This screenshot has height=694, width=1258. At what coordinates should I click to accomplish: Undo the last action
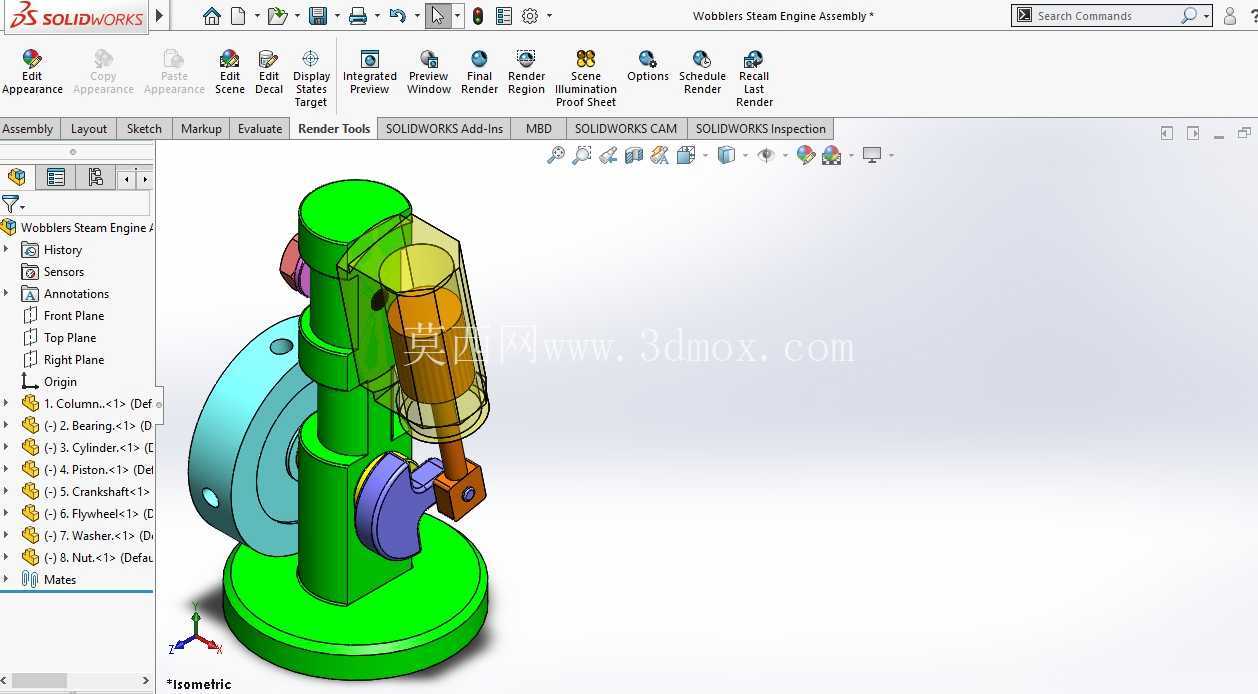[x=397, y=16]
